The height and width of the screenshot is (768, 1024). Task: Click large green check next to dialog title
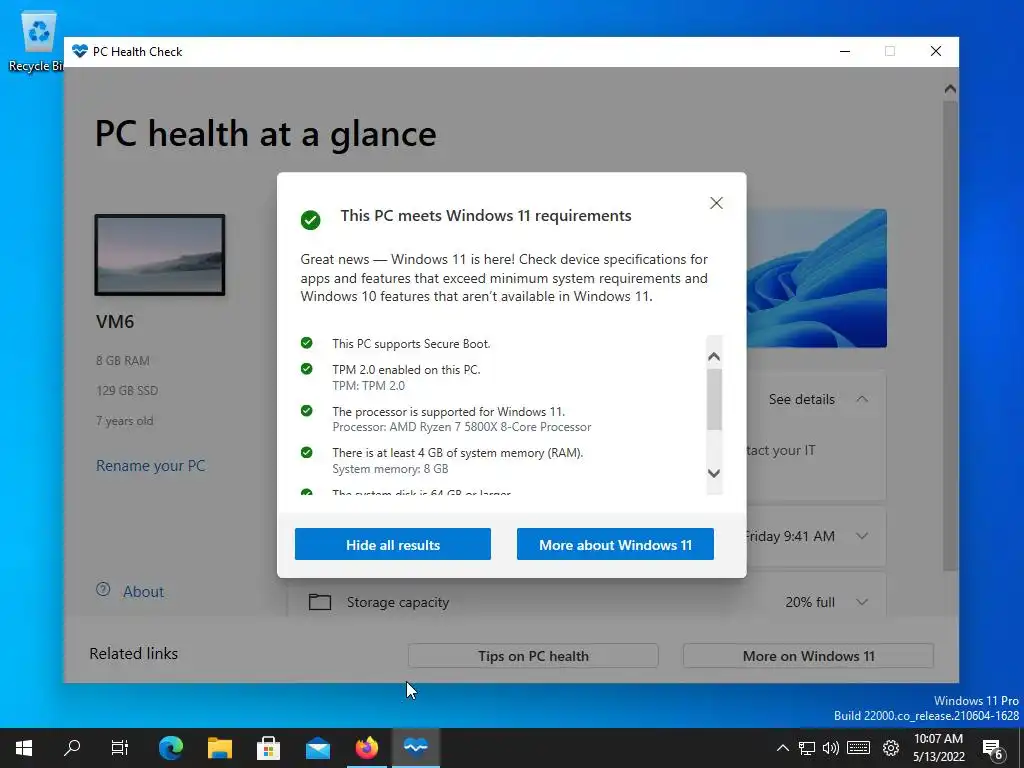coord(311,220)
